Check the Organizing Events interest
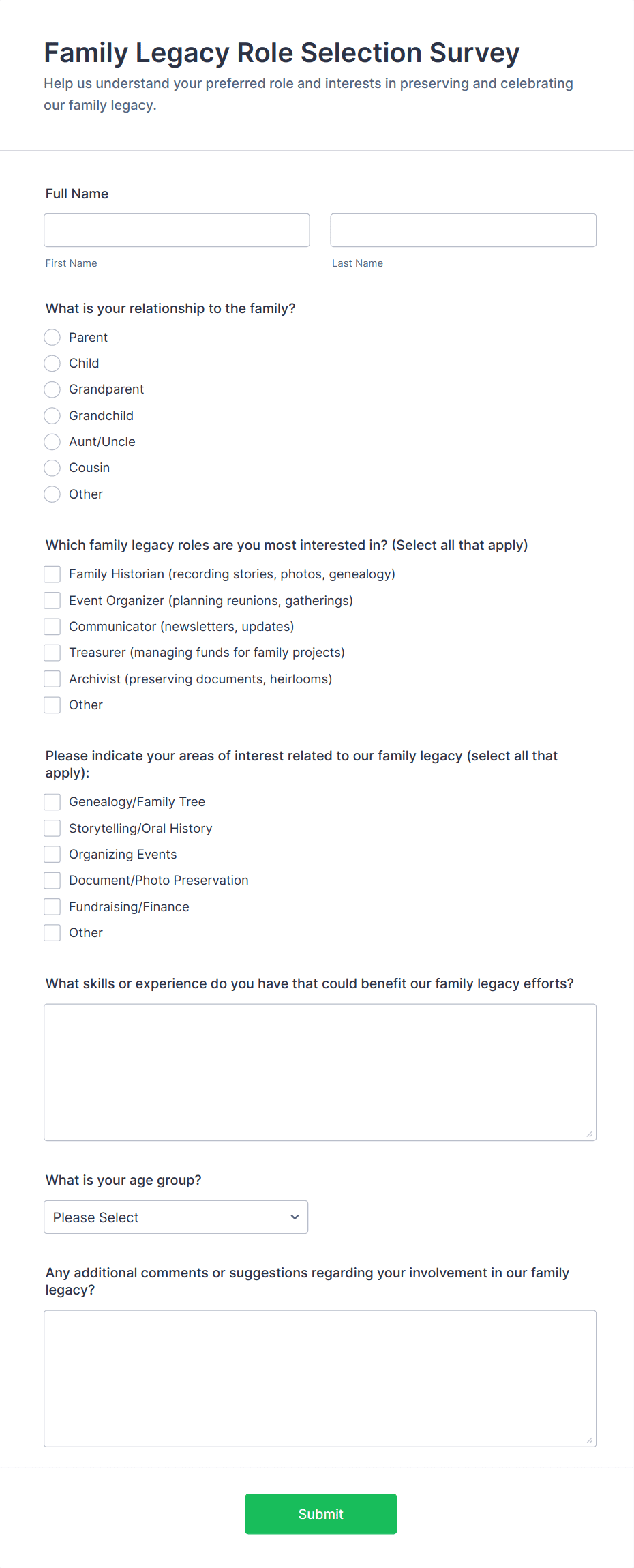634x1568 pixels. [x=52, y=854]
